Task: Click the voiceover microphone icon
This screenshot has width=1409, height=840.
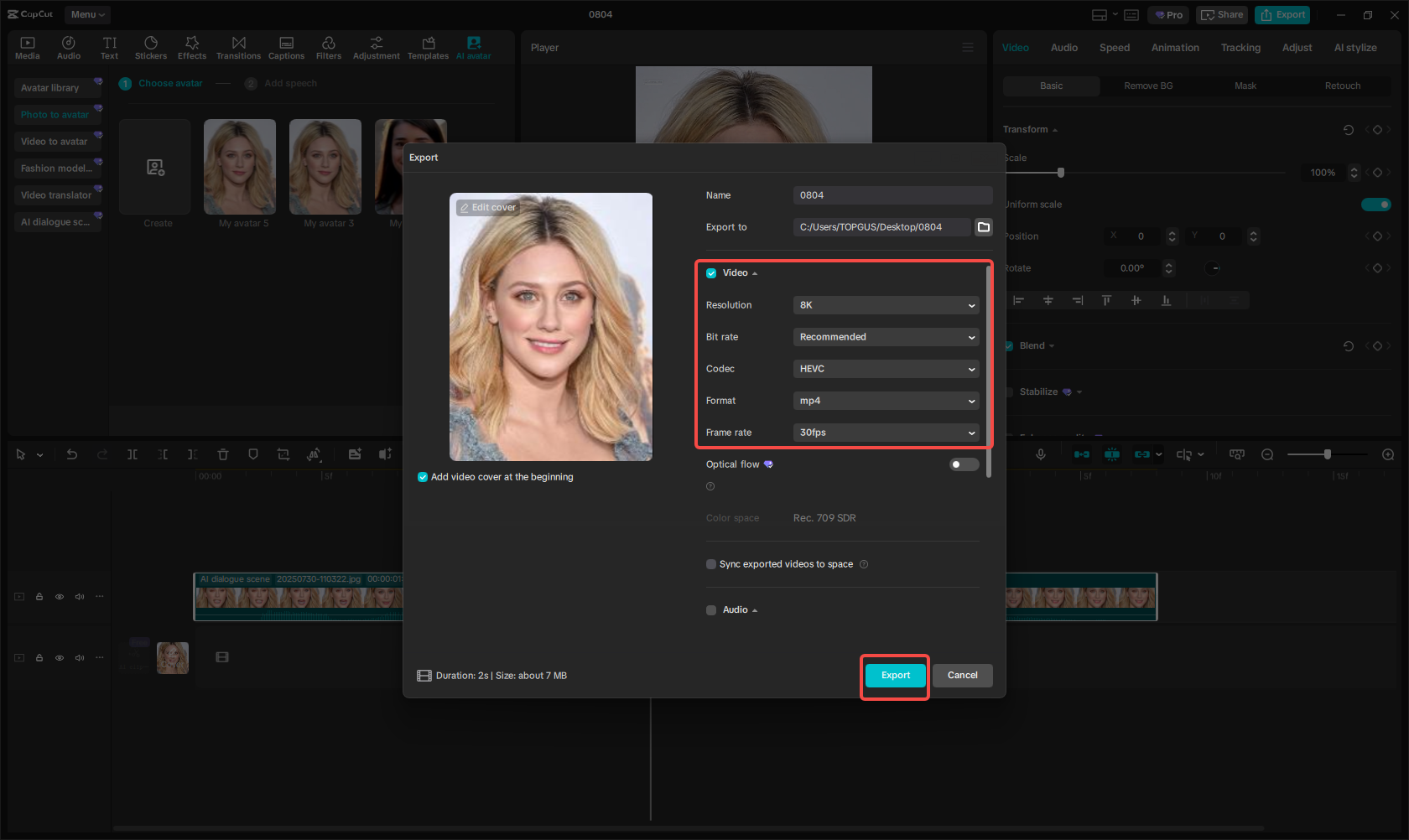Action: coord(1041,454)
